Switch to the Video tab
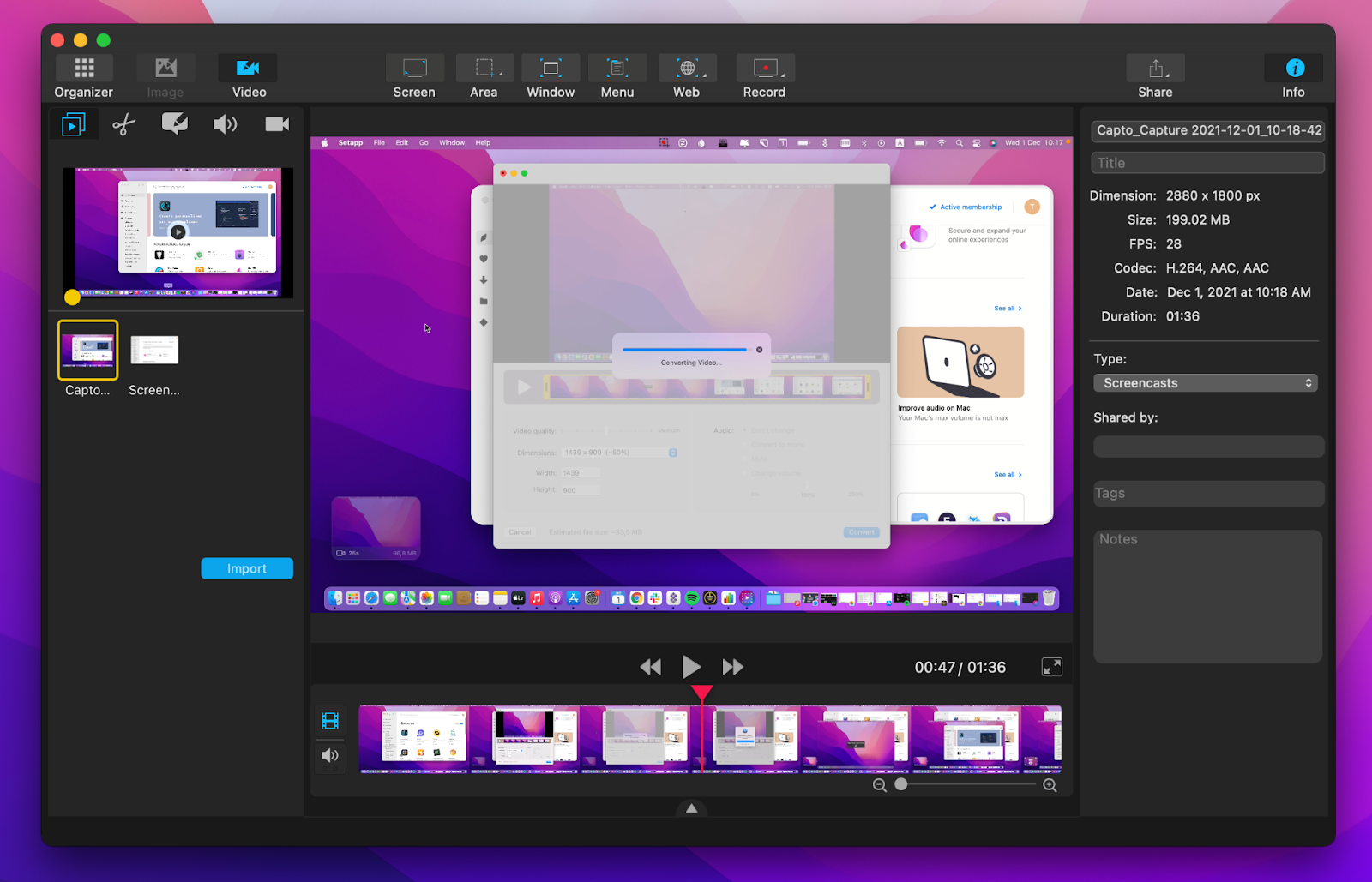This screenshot has height=882, width=1372. point(247,75)
